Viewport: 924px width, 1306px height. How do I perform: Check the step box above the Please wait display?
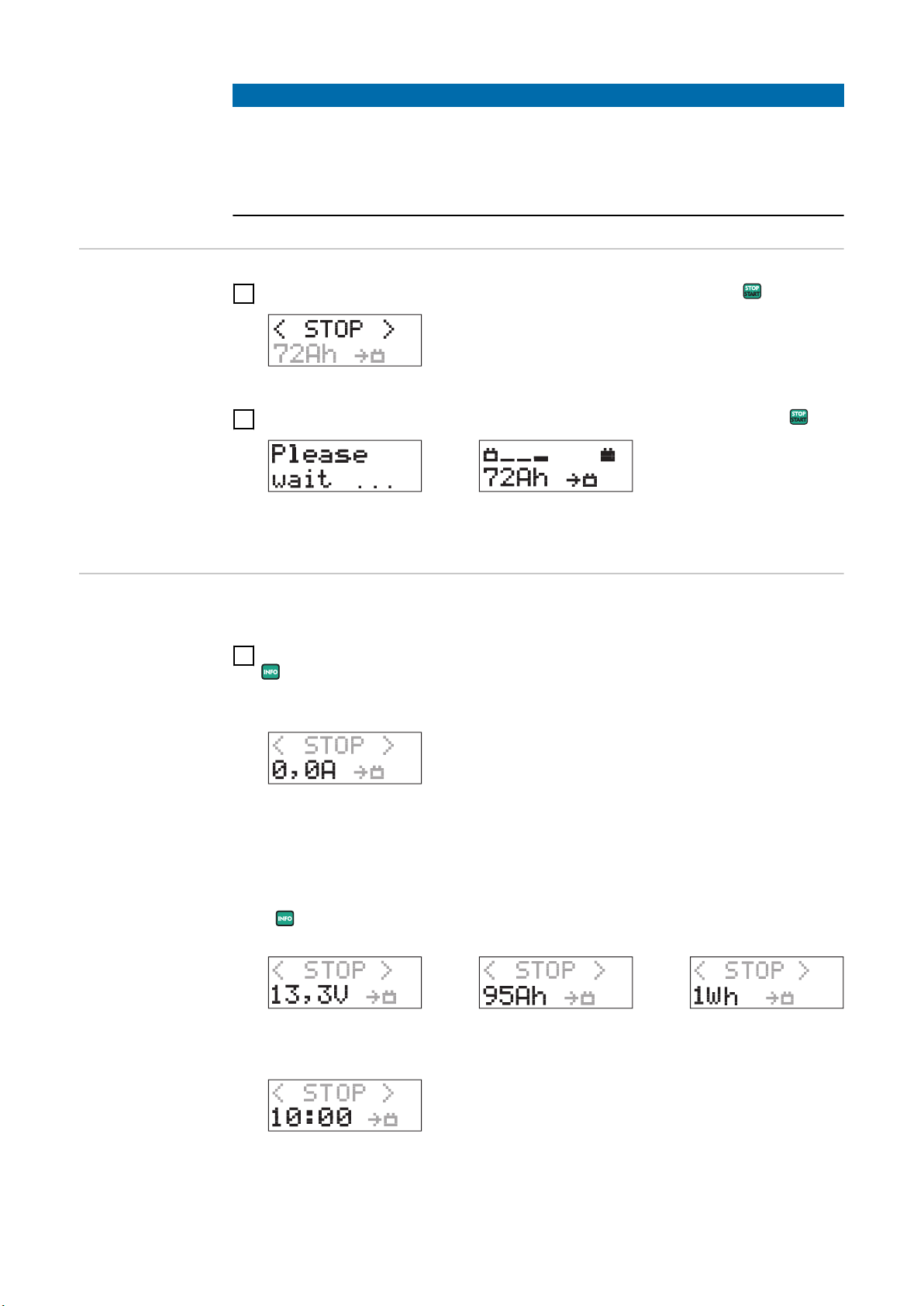[243, 419]
